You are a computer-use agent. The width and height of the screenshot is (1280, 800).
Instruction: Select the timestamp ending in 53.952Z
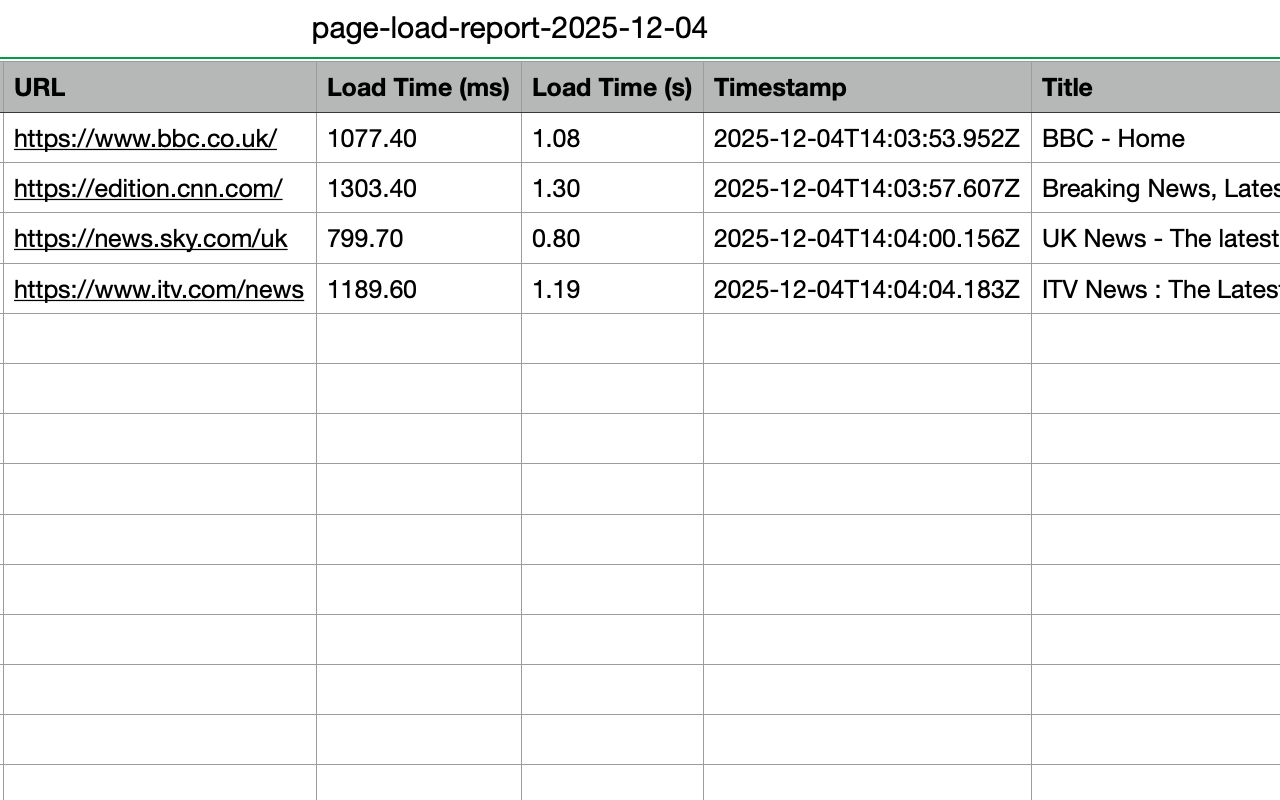point(866,139)
